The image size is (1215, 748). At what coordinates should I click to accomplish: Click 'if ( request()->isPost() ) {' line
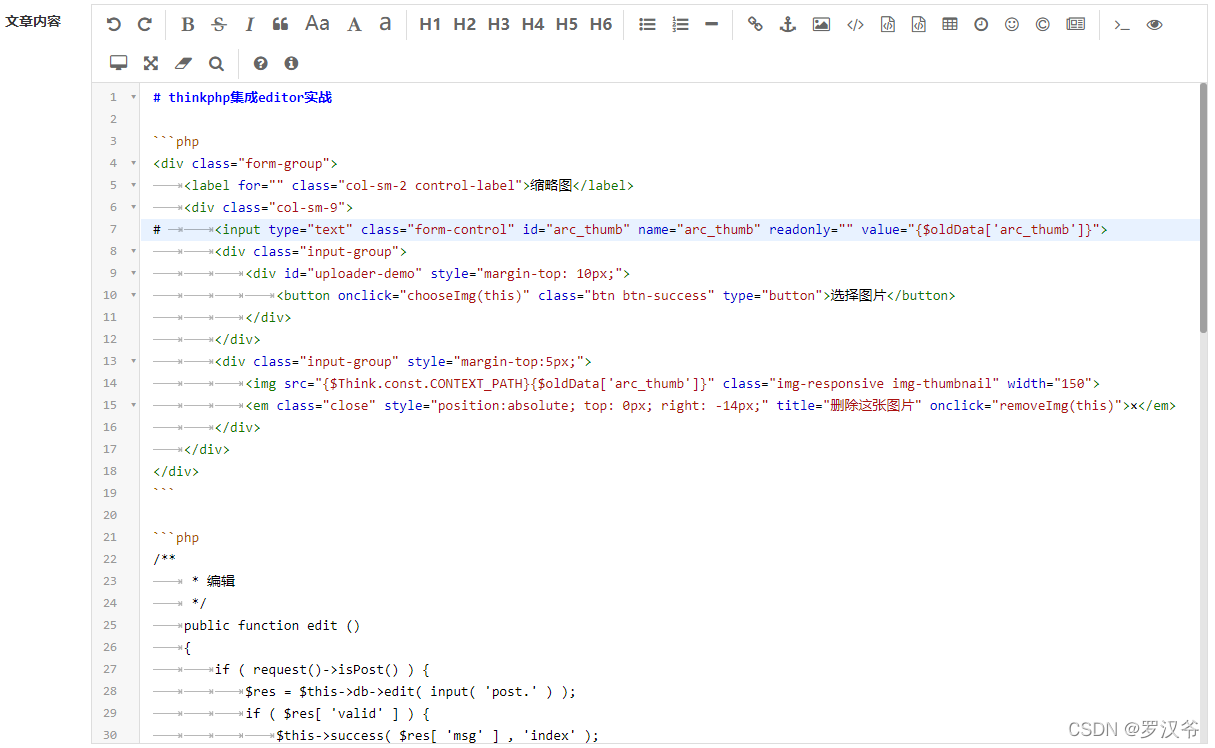tap(322, 669)
